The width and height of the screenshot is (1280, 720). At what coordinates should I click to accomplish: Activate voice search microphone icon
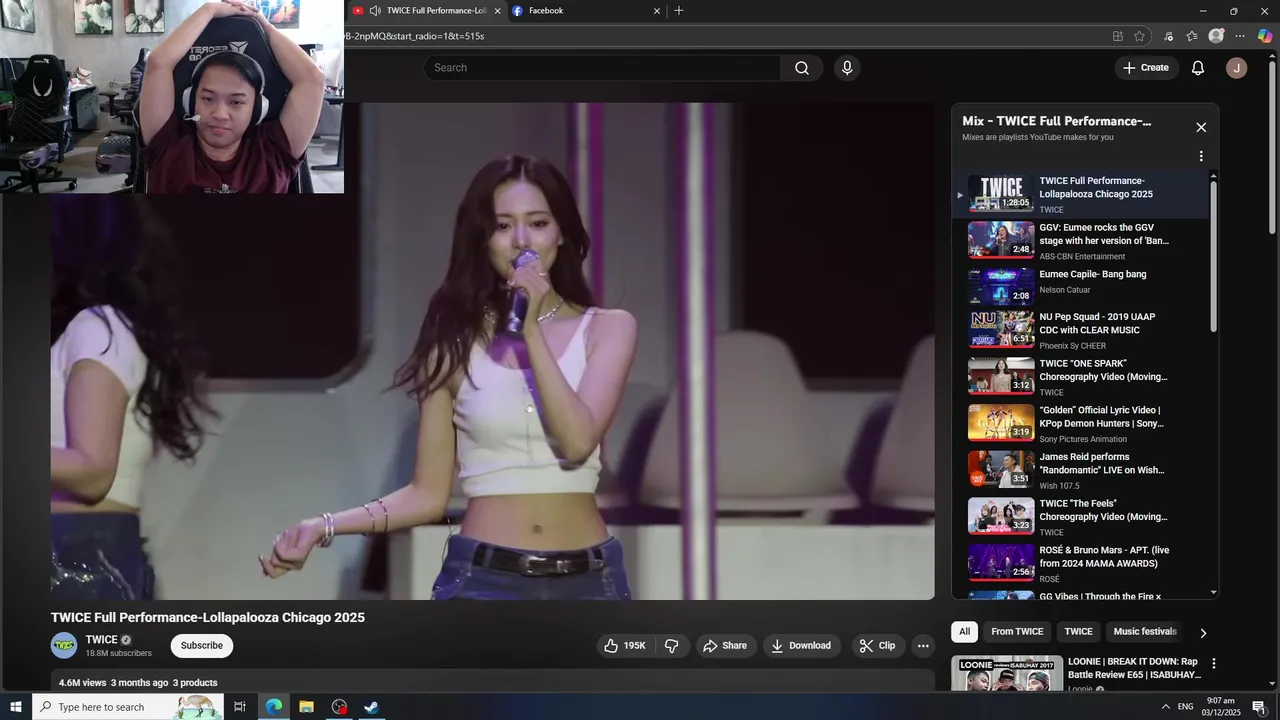pyautogui.click(x=847, y=68)
